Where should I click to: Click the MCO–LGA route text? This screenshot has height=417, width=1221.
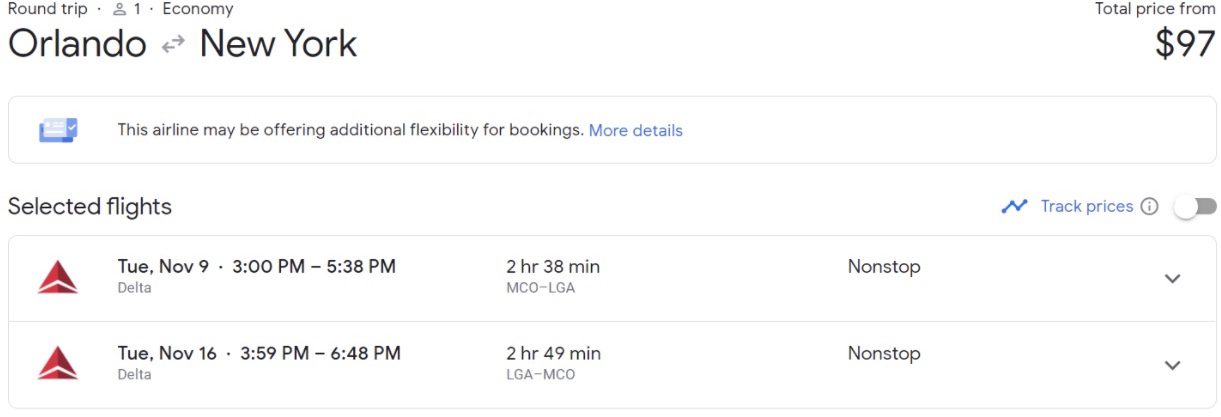click(x=541, y=288)
